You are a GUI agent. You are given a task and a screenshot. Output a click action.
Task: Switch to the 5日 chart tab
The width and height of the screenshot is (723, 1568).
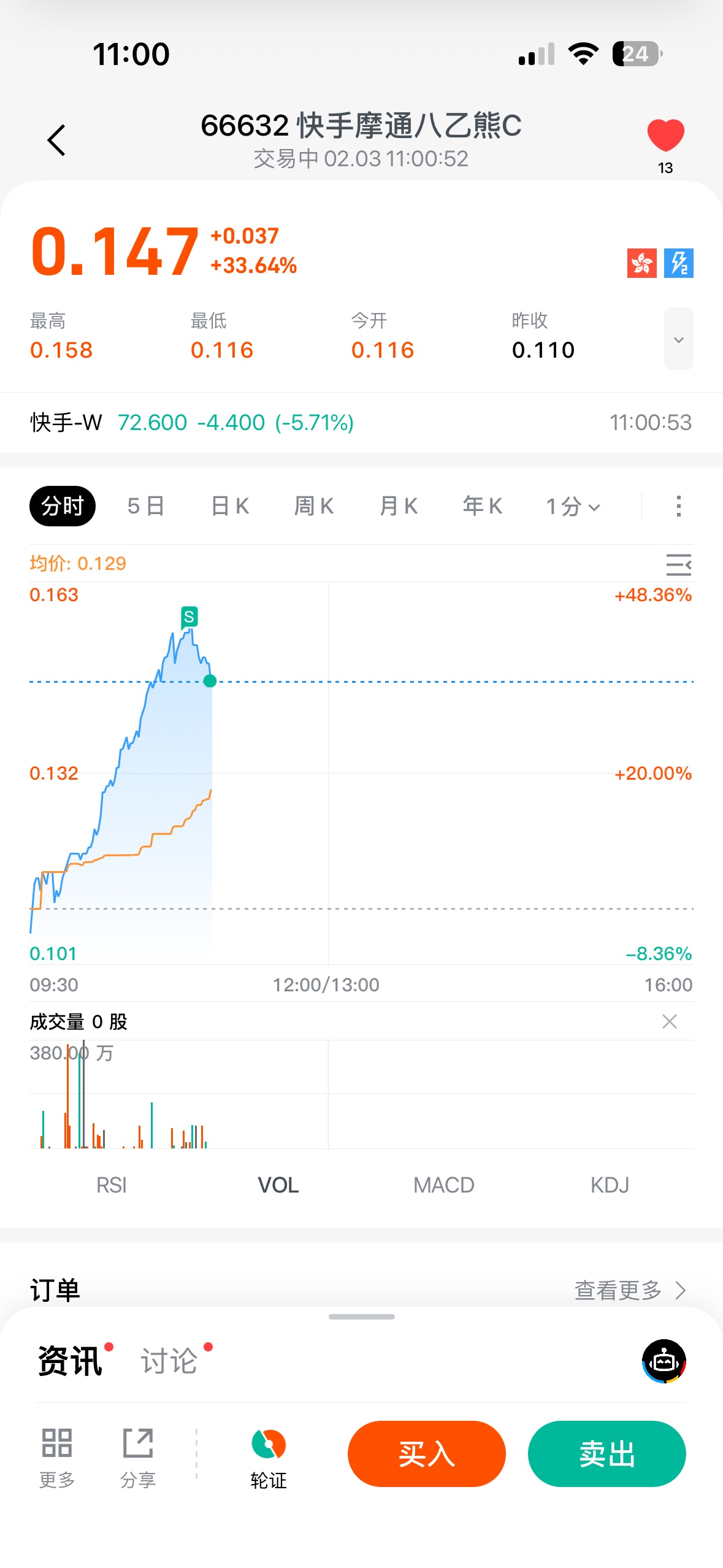(145, 506)
